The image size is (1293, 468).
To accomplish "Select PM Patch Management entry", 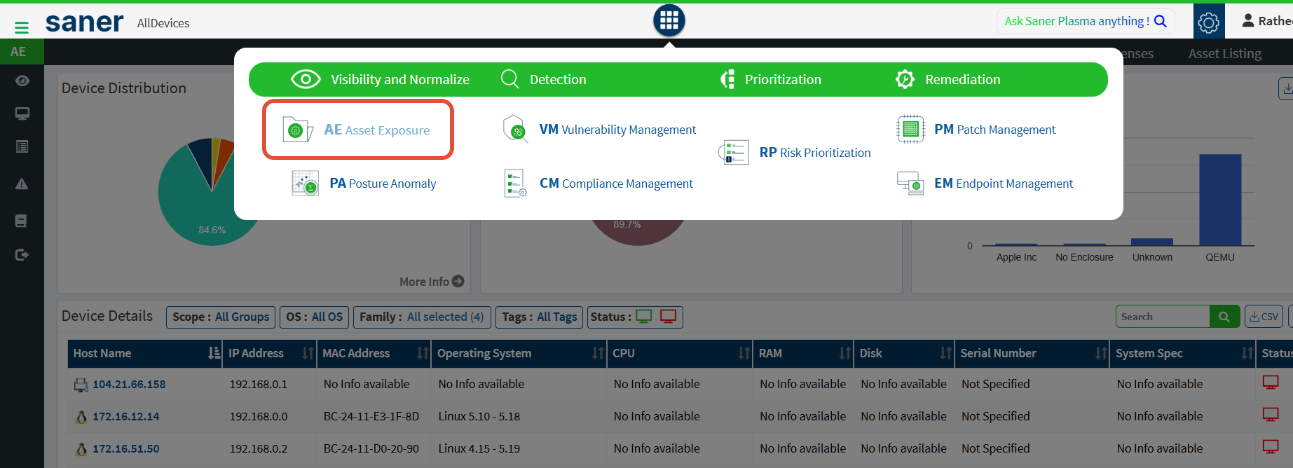I will 995,130.
